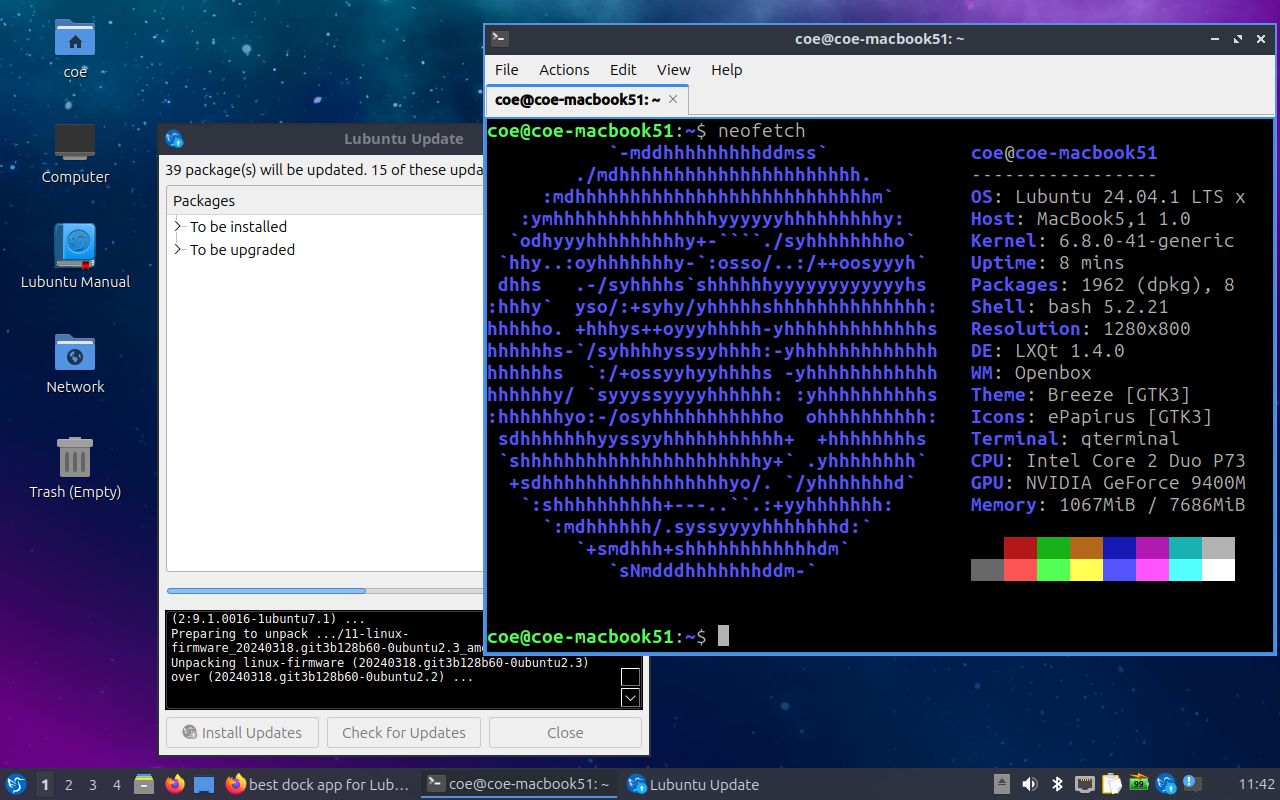This screenshot has width=1280, height=800.
Task: Close the Lubuntu Update window via Close button
Action: 564,732
